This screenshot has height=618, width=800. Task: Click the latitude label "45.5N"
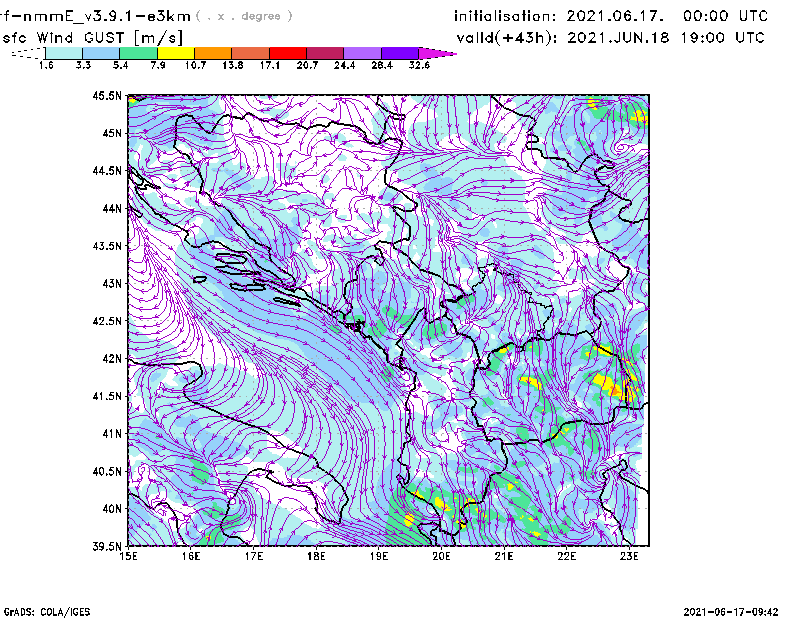pos(108,95)
